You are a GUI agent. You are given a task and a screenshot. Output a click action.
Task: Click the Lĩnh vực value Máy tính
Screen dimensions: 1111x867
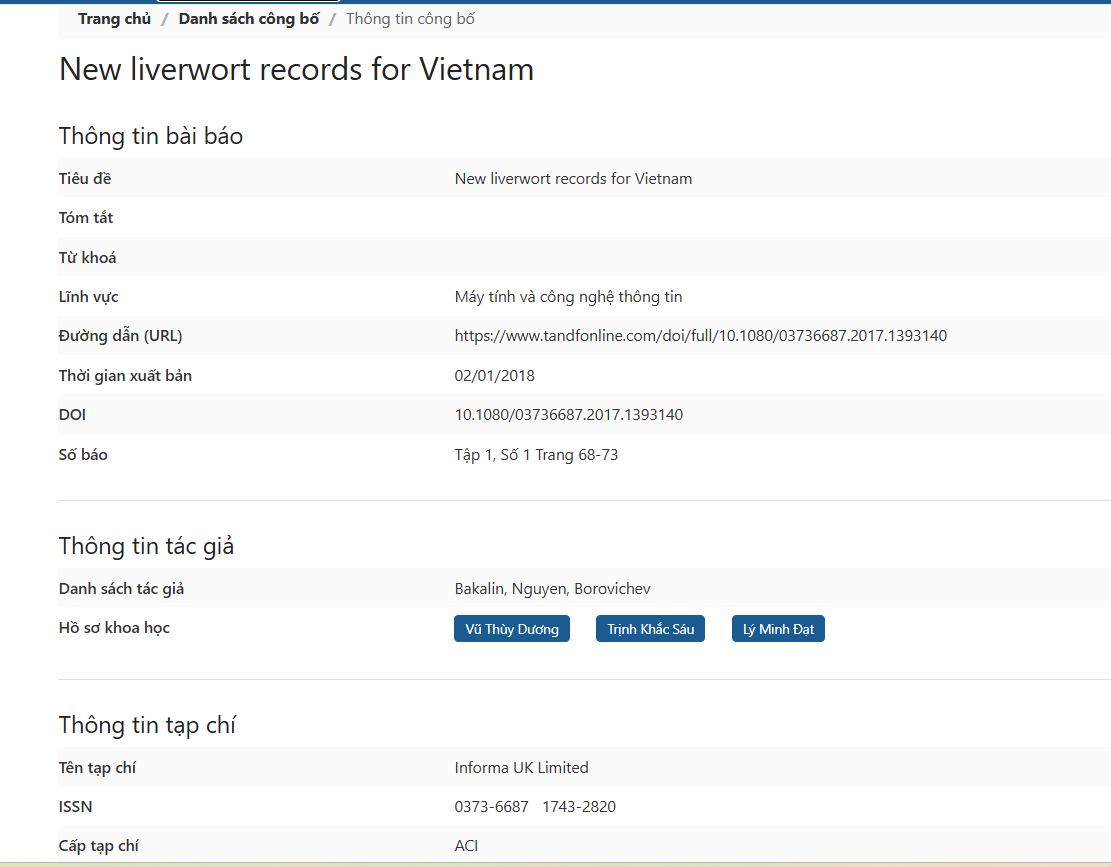coord(568,297)
